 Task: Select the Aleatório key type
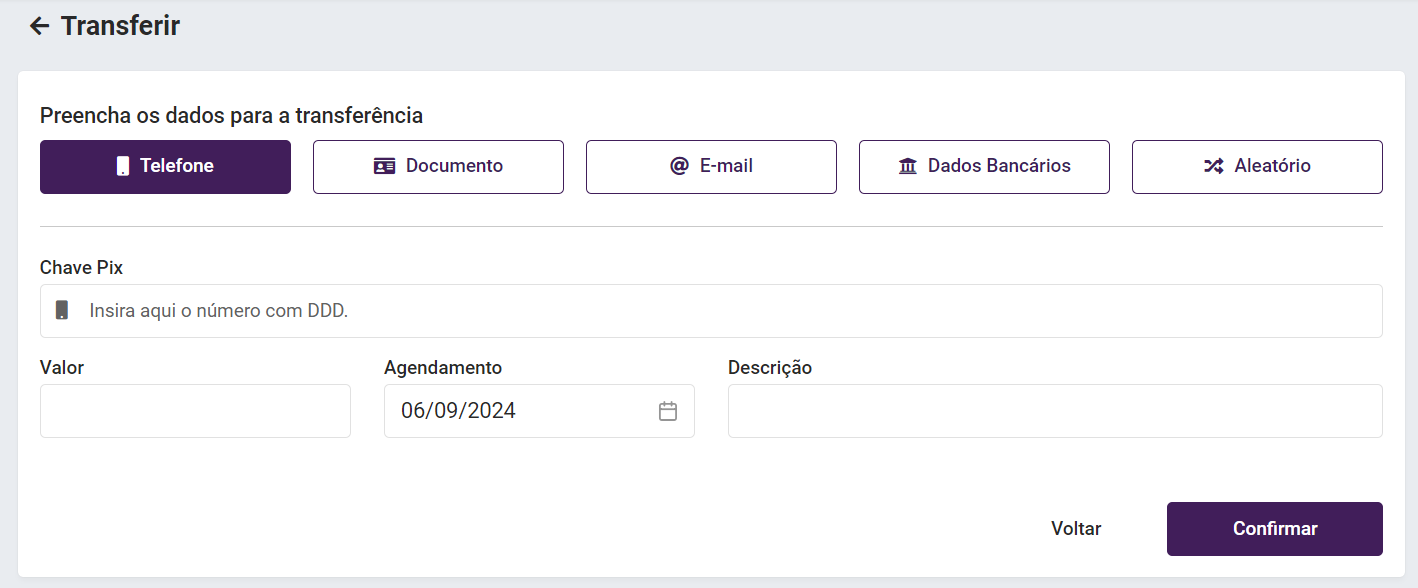[x=1257, y=166]
